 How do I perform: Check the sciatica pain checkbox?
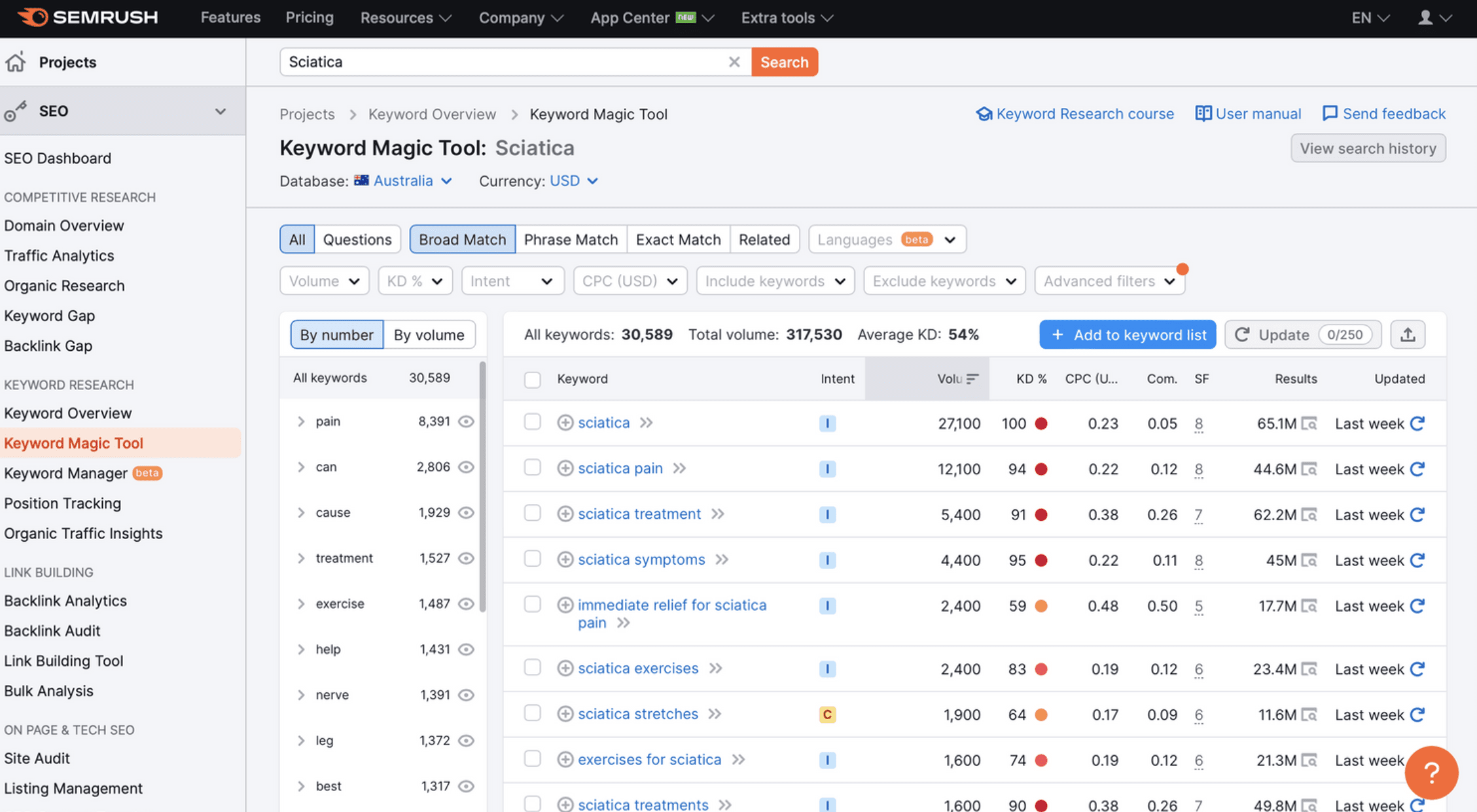point(532,467)
